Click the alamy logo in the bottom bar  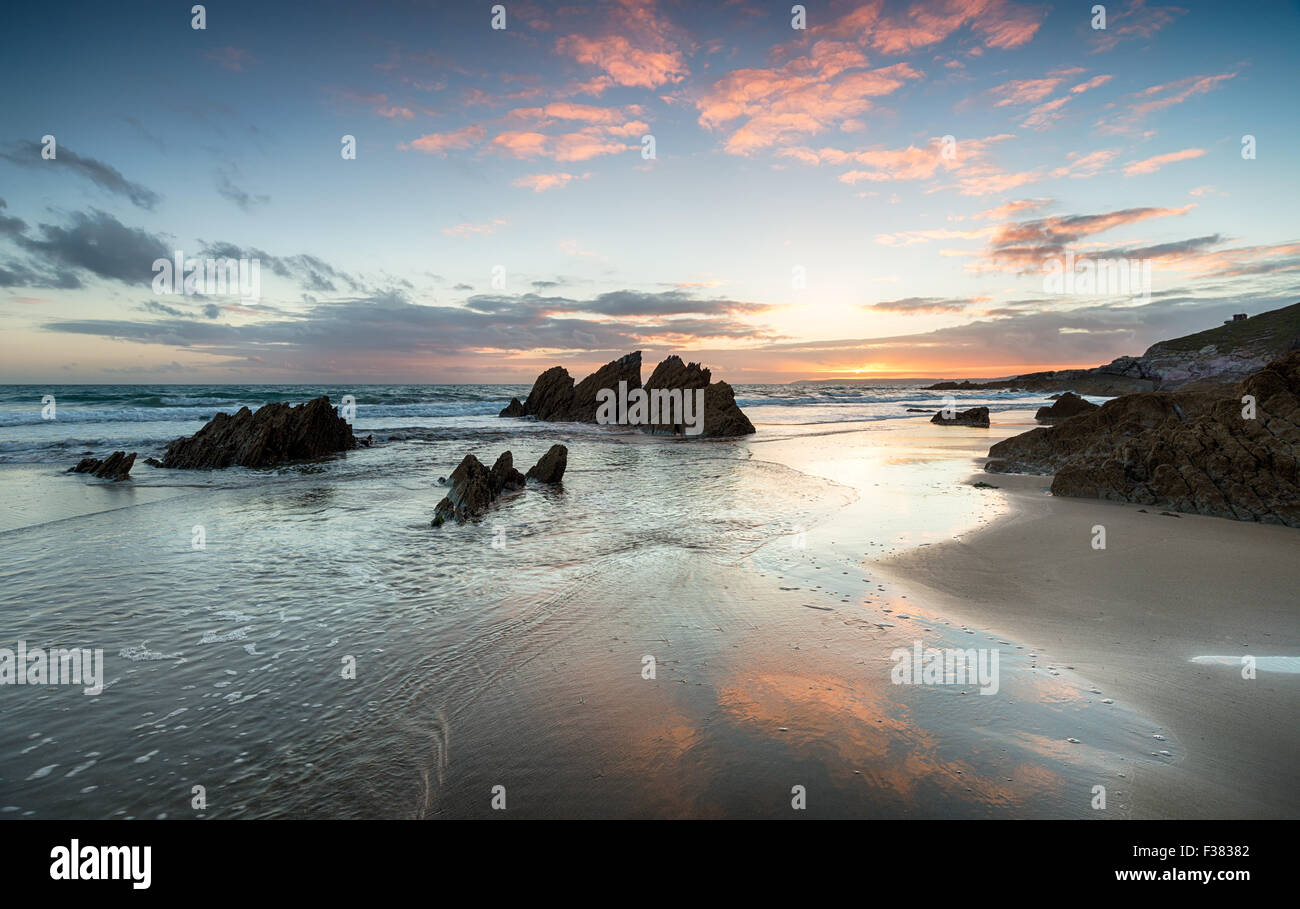click(101, 864)
